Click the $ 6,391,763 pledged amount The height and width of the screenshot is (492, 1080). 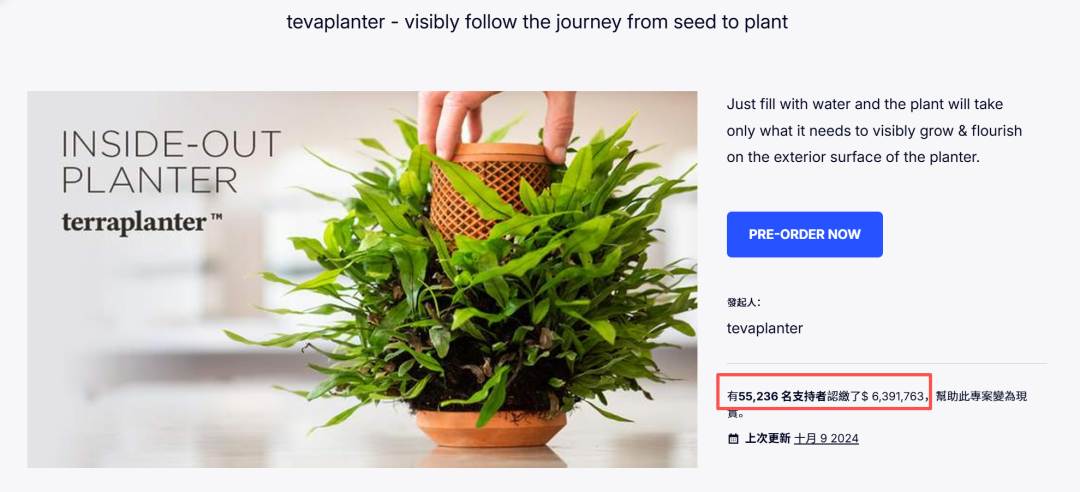pyautogui.click(x=892, y=396)
